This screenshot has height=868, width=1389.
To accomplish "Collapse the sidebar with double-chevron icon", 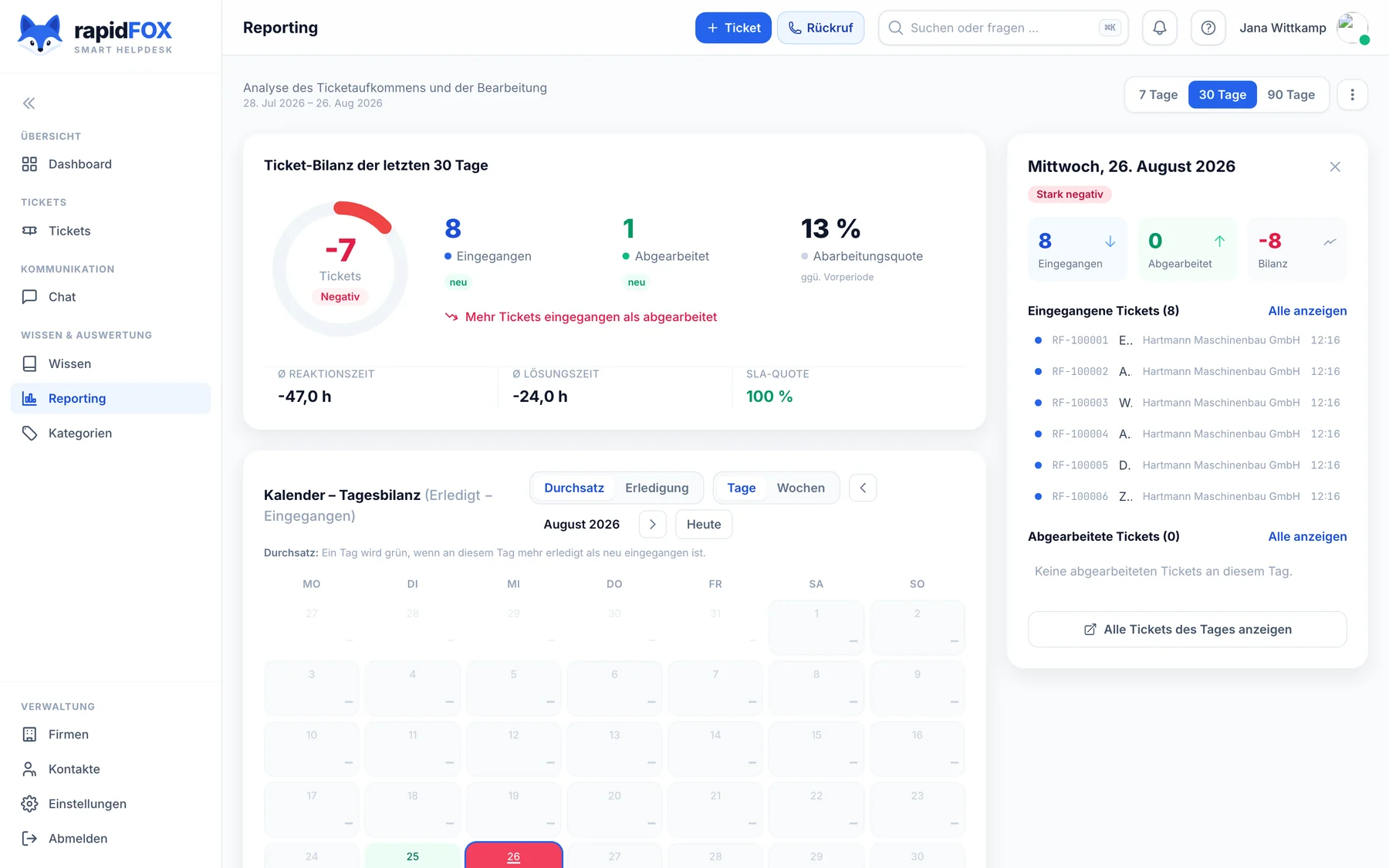I will 29,103.
